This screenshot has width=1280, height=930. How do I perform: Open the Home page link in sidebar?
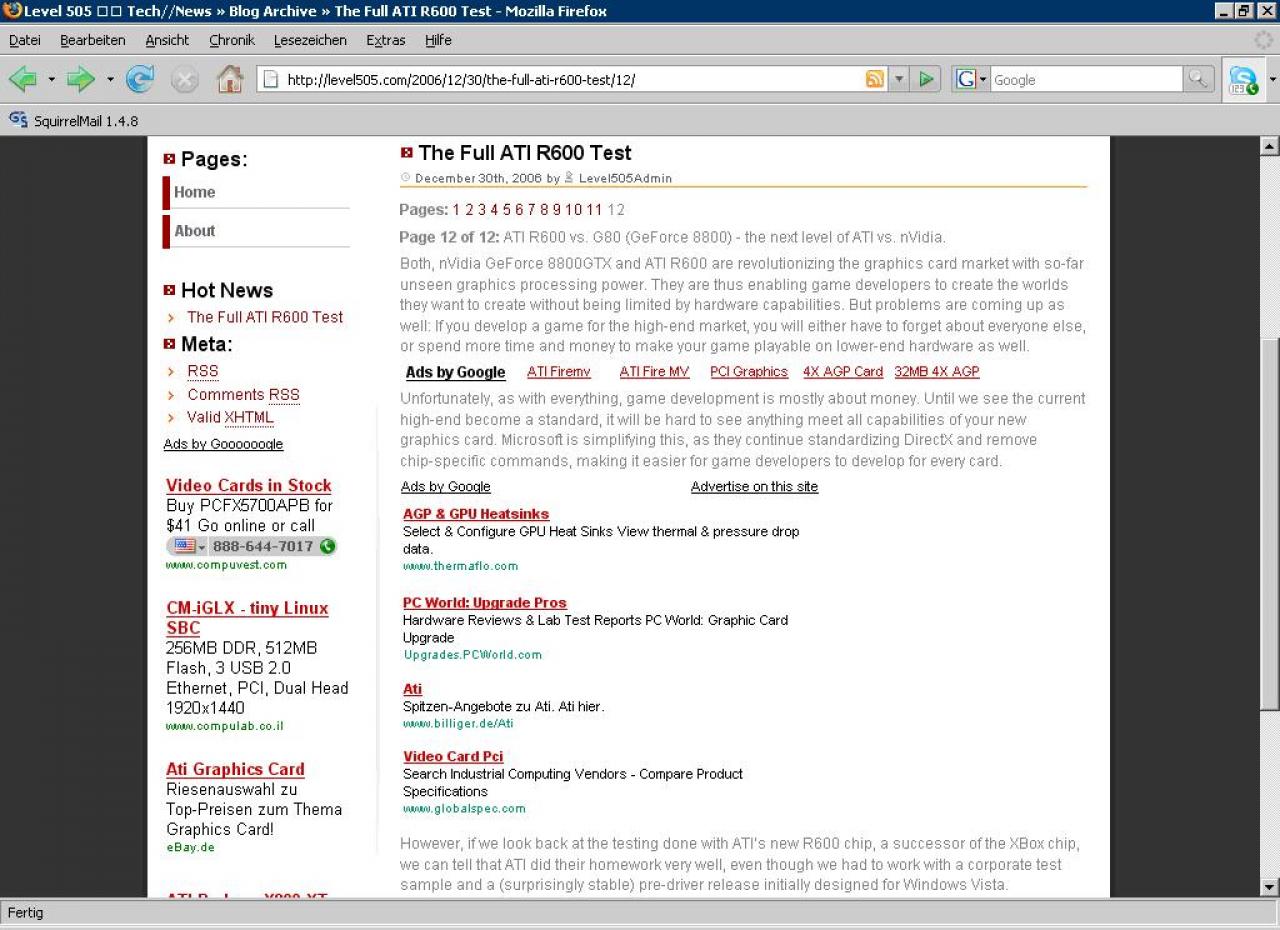pyautogui.click(x=195, y=192)
